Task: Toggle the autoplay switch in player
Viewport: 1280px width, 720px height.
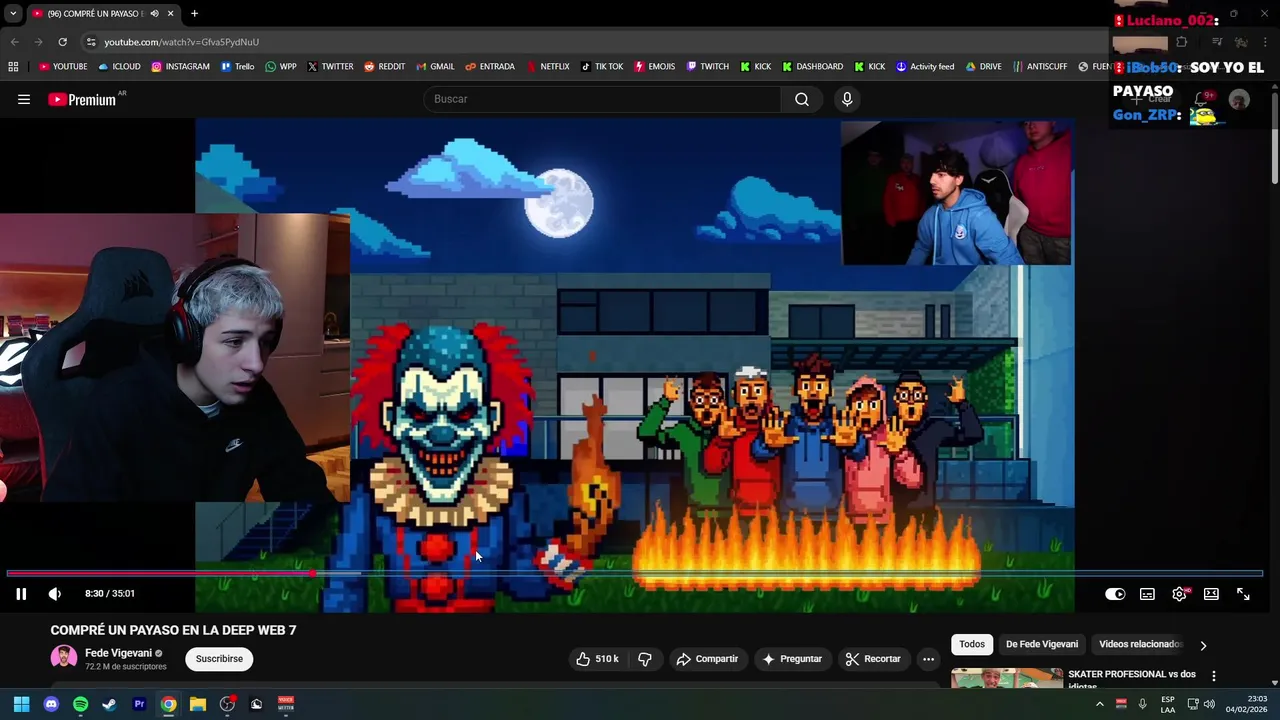Action: [1115, 594]
